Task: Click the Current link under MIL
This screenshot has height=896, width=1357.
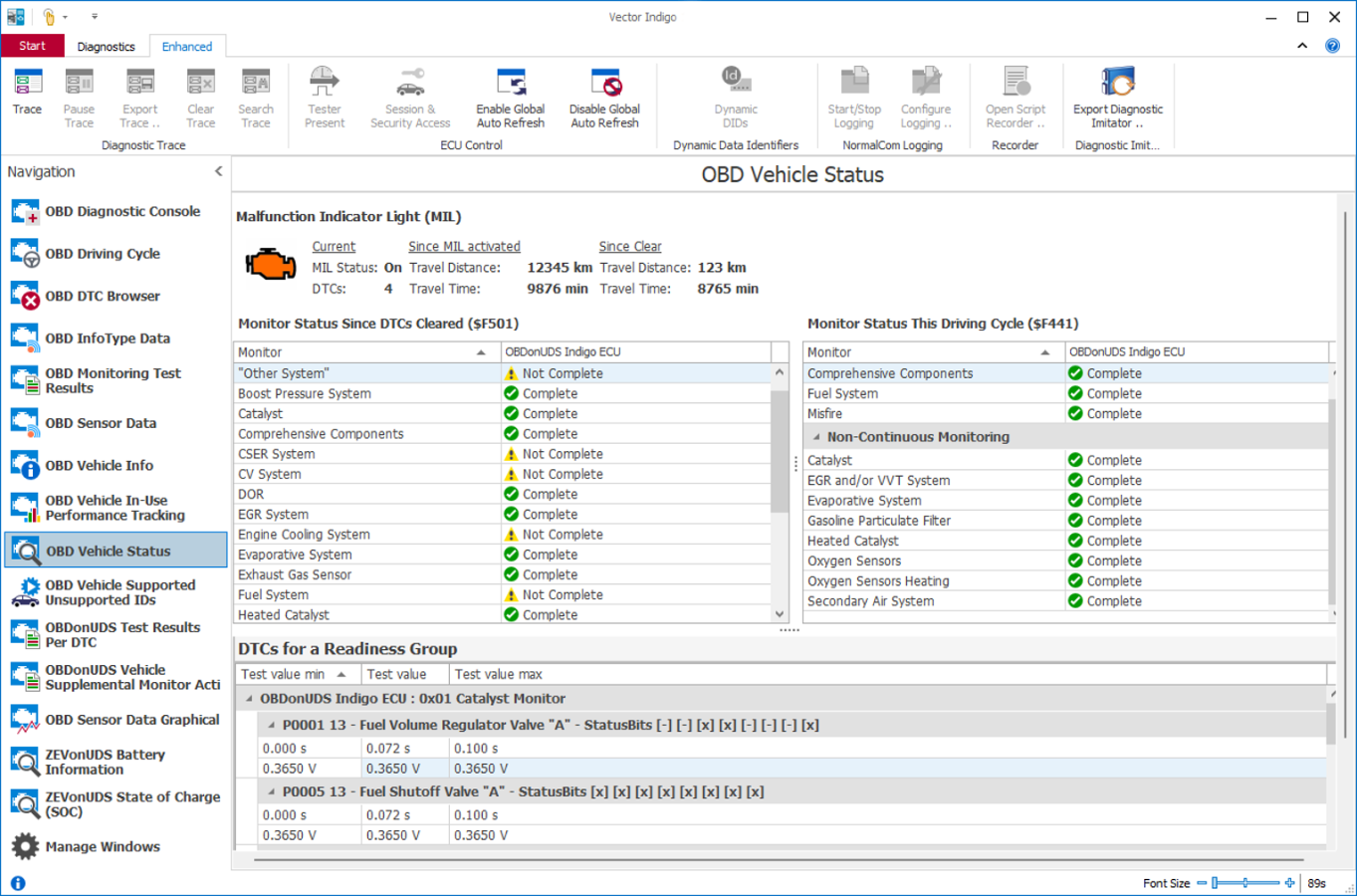Action: click(x=334, y=247)
